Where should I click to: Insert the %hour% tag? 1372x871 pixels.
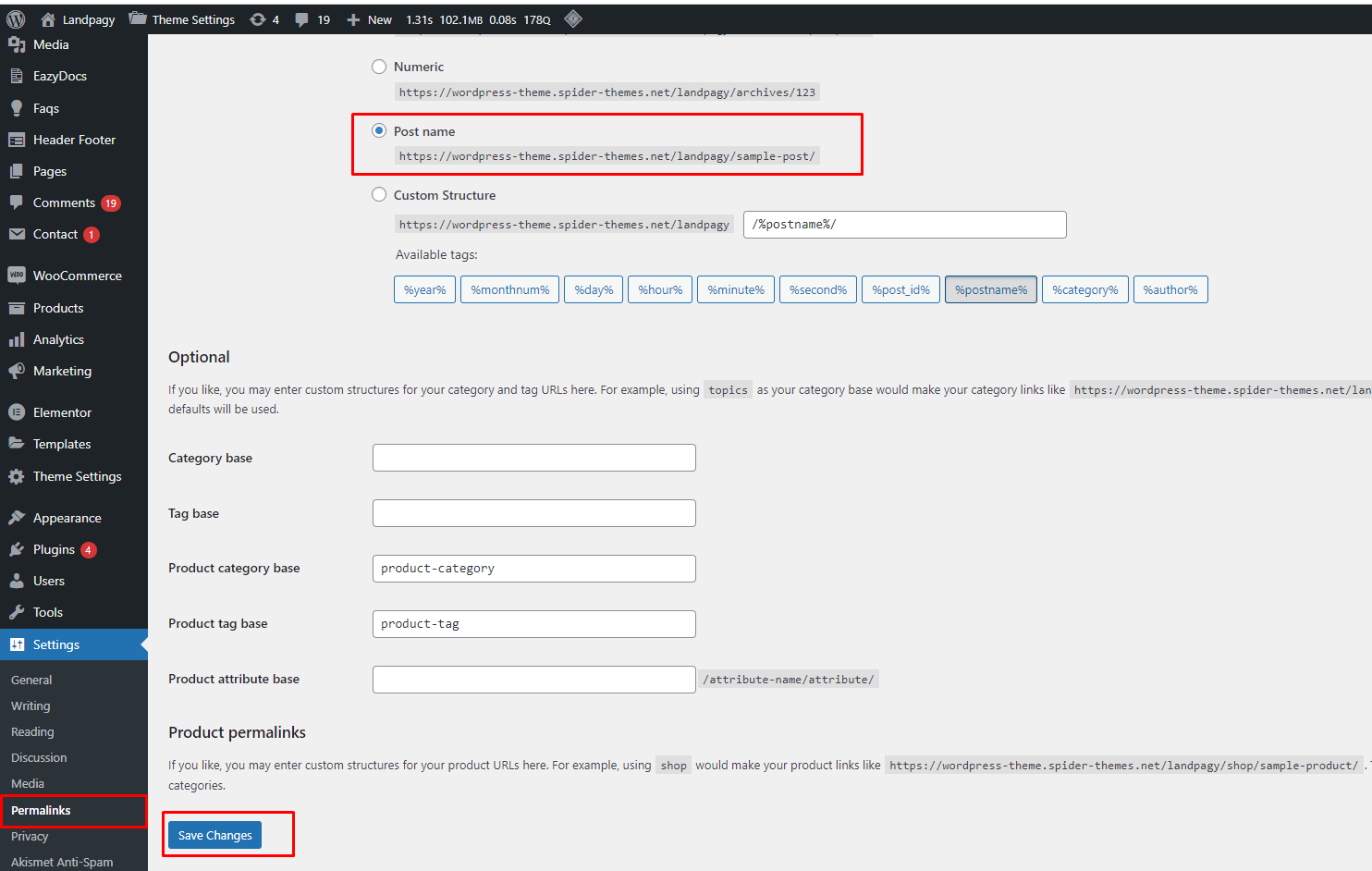tap(660, 289)
